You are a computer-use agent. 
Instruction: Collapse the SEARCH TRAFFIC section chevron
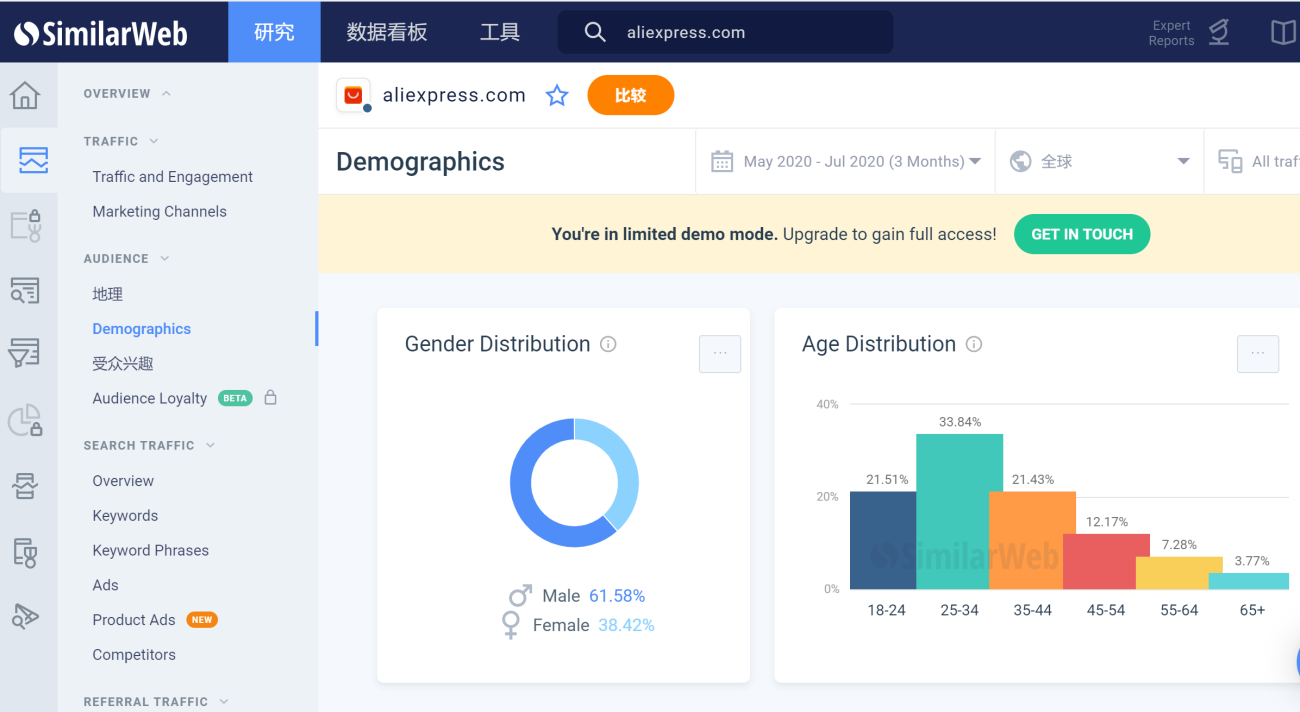[x=208, y=445]
